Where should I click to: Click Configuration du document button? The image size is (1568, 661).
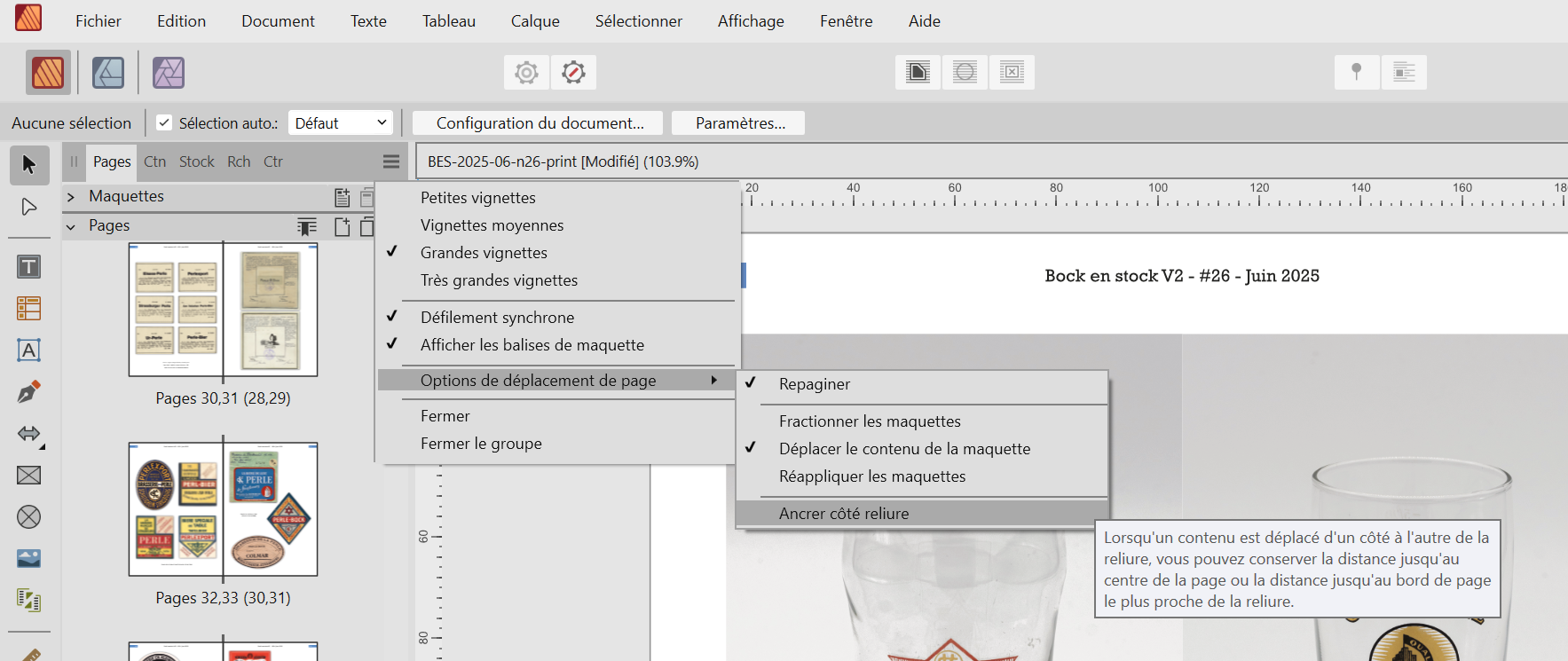540,122
